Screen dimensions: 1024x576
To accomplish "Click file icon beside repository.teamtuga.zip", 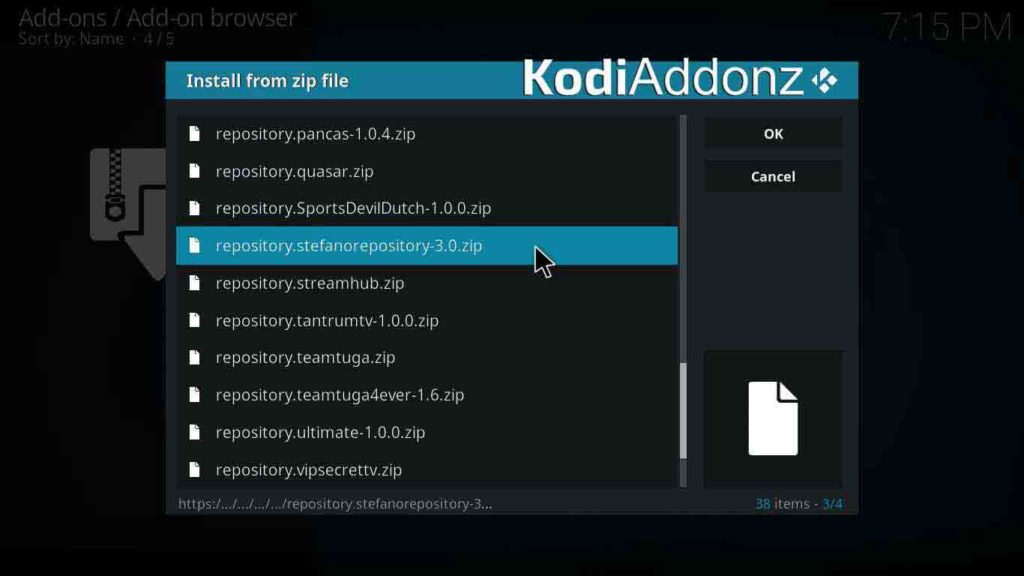I will tap(194, 357).
